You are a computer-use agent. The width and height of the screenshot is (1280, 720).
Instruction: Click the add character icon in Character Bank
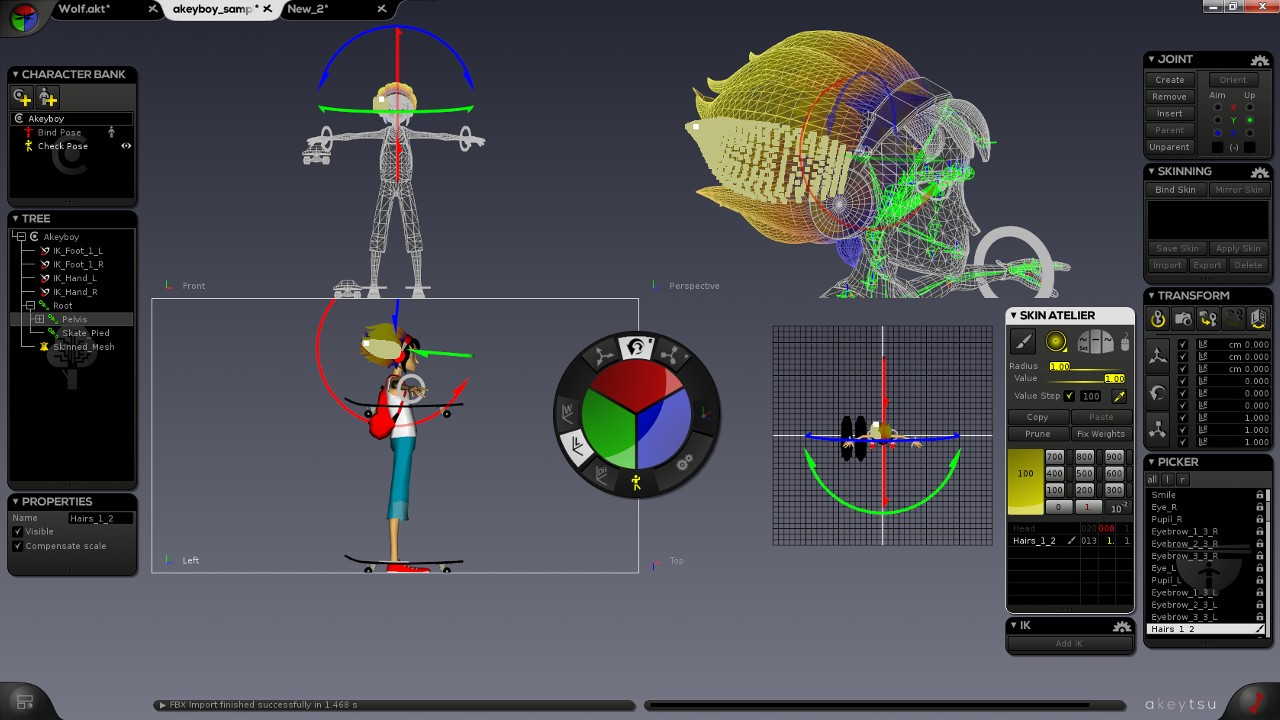tap(22, 97)
